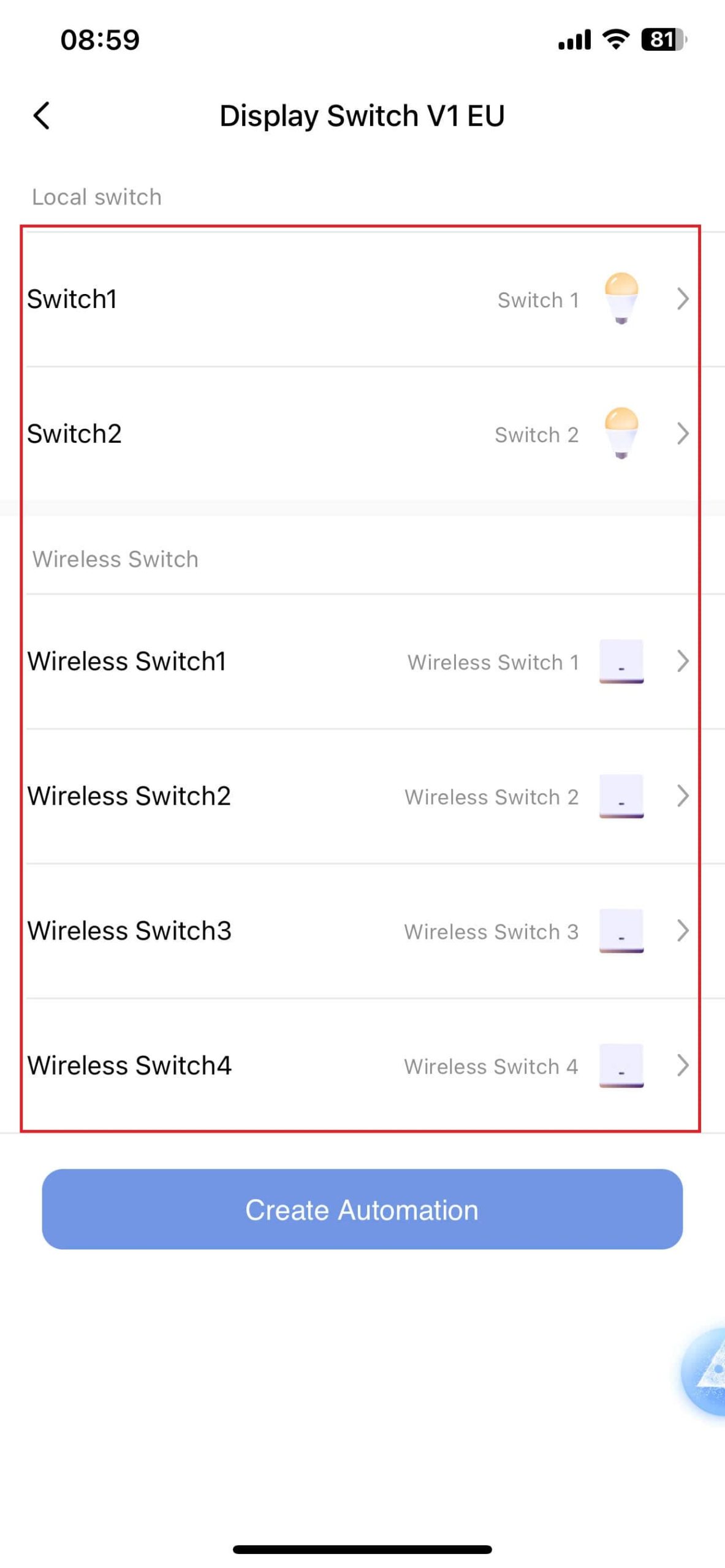The width and height of the screenshot is (725, 1568).
Task: Open Wireless Switch2 chevron arrow
Action: (683, 796)
